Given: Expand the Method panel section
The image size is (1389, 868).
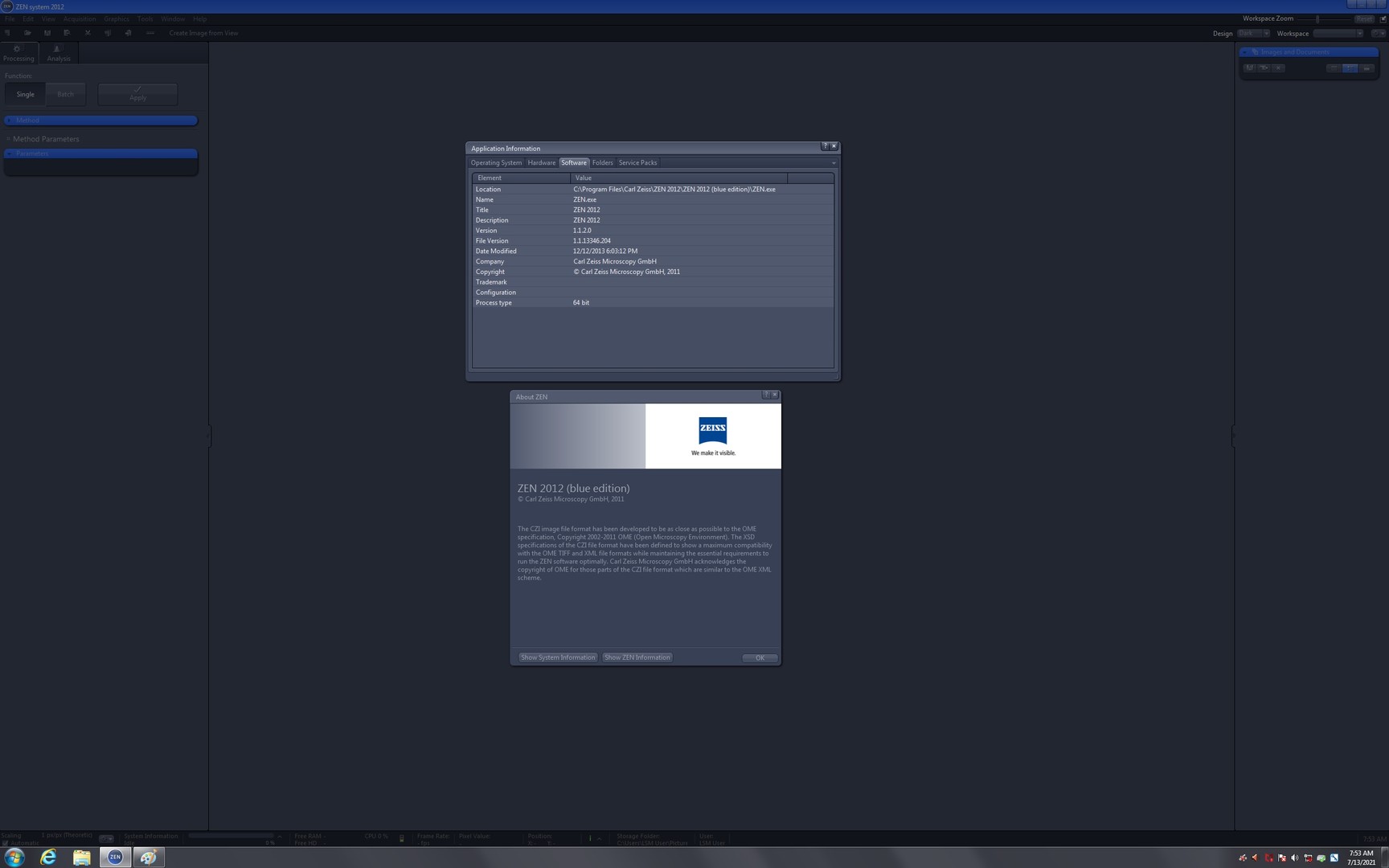Looking at the screenshot, I should 100,121.
